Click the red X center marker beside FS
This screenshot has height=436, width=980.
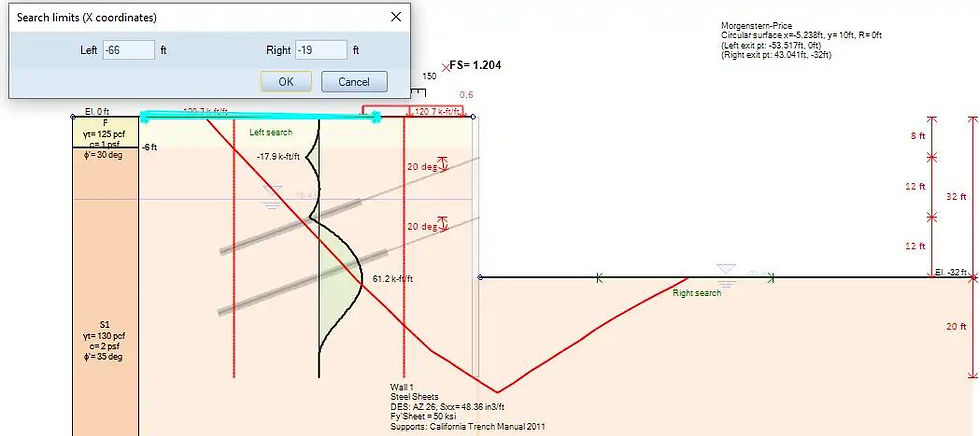[445, 66]
